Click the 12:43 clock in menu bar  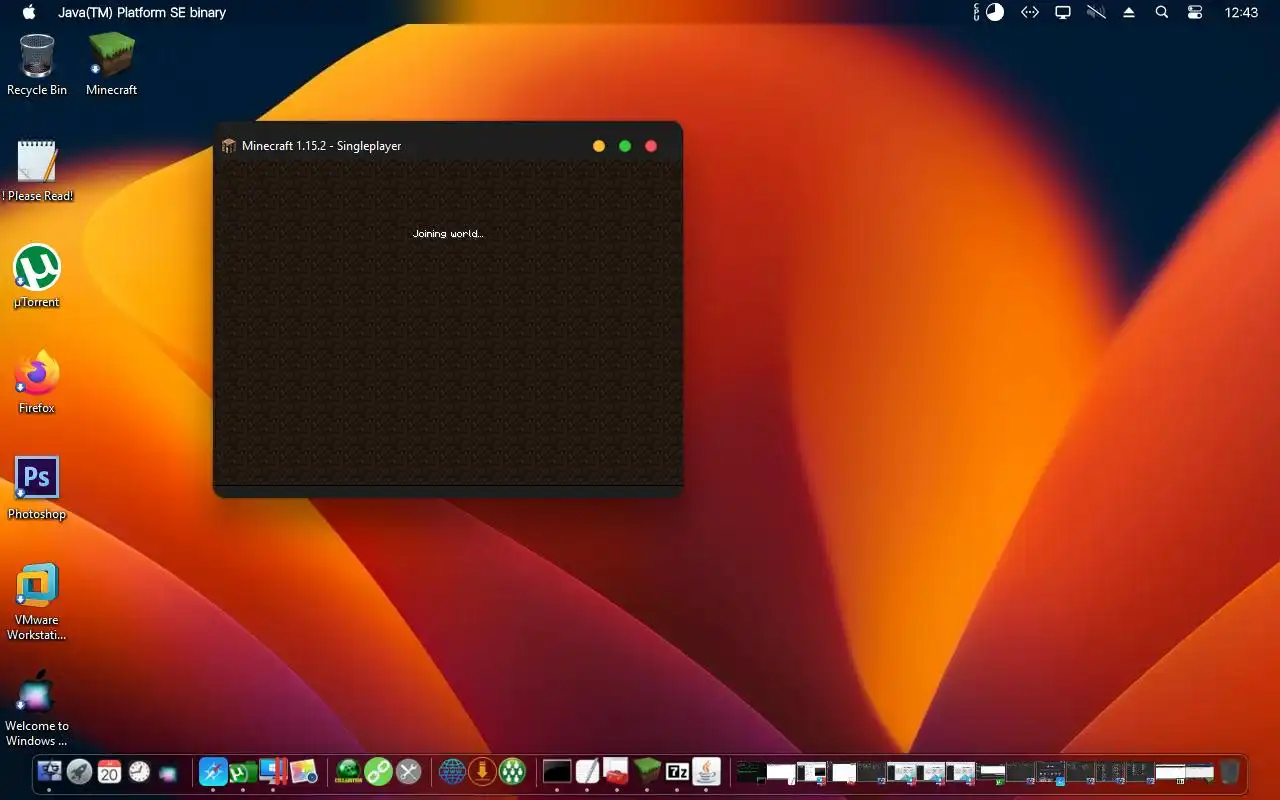point(1242,12)
